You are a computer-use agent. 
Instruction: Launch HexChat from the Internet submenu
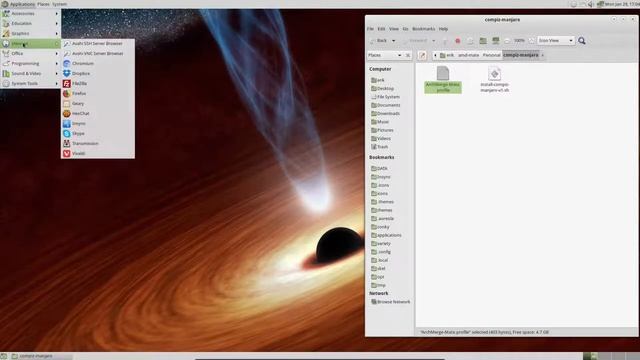98,113
